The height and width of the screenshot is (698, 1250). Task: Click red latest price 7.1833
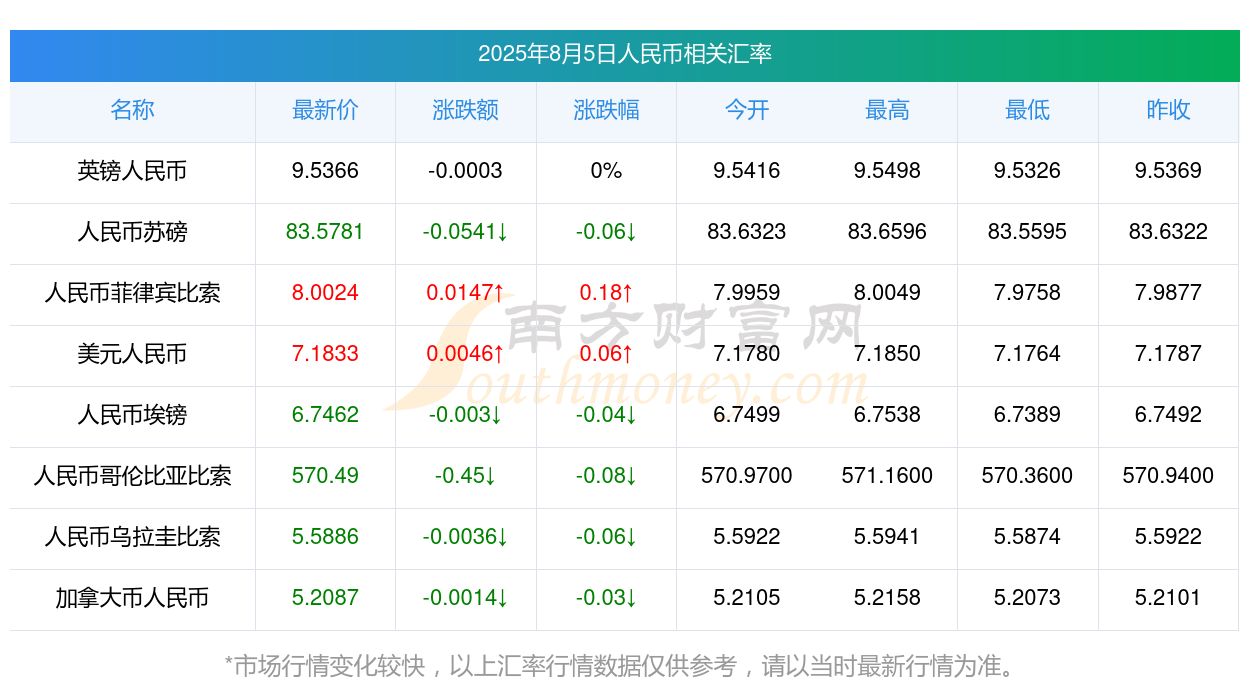click(325, 354)
